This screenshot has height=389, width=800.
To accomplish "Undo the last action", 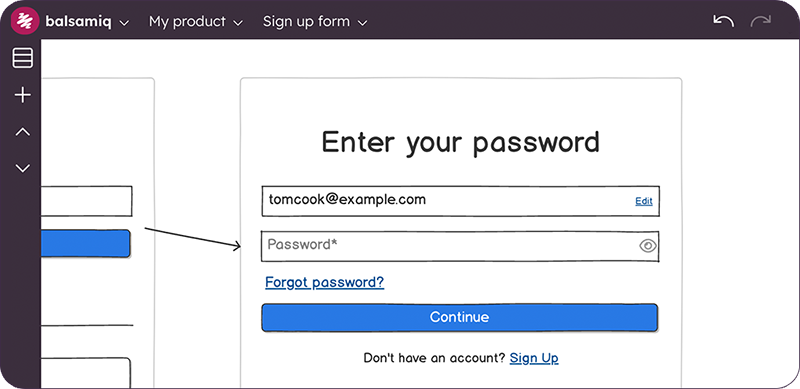I will pyautogui.click(x=723, y=21).
